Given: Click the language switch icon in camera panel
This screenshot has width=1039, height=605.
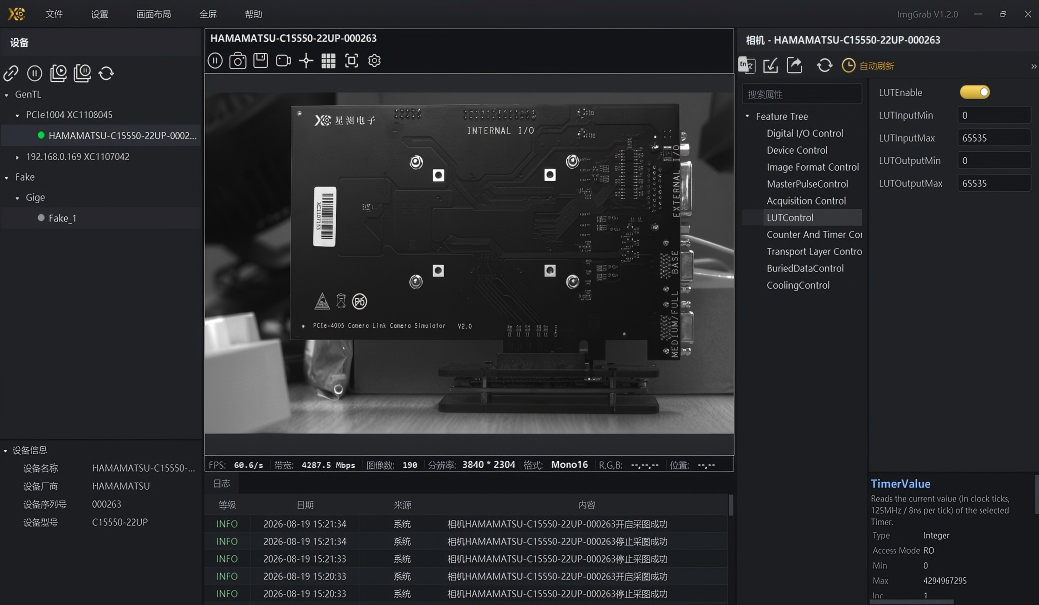Looking at the screenshot, I should 747,65.
